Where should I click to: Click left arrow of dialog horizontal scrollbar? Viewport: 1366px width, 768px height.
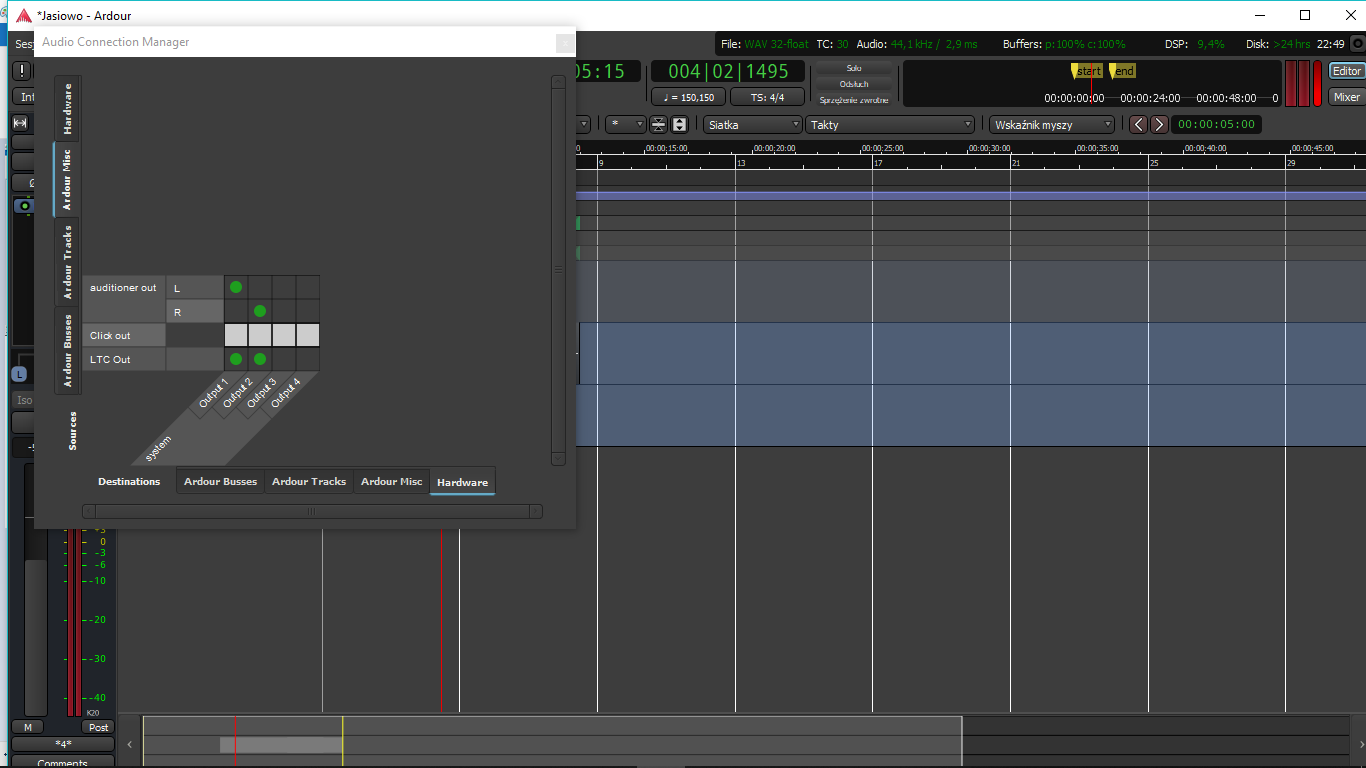[x=89, y=511]
